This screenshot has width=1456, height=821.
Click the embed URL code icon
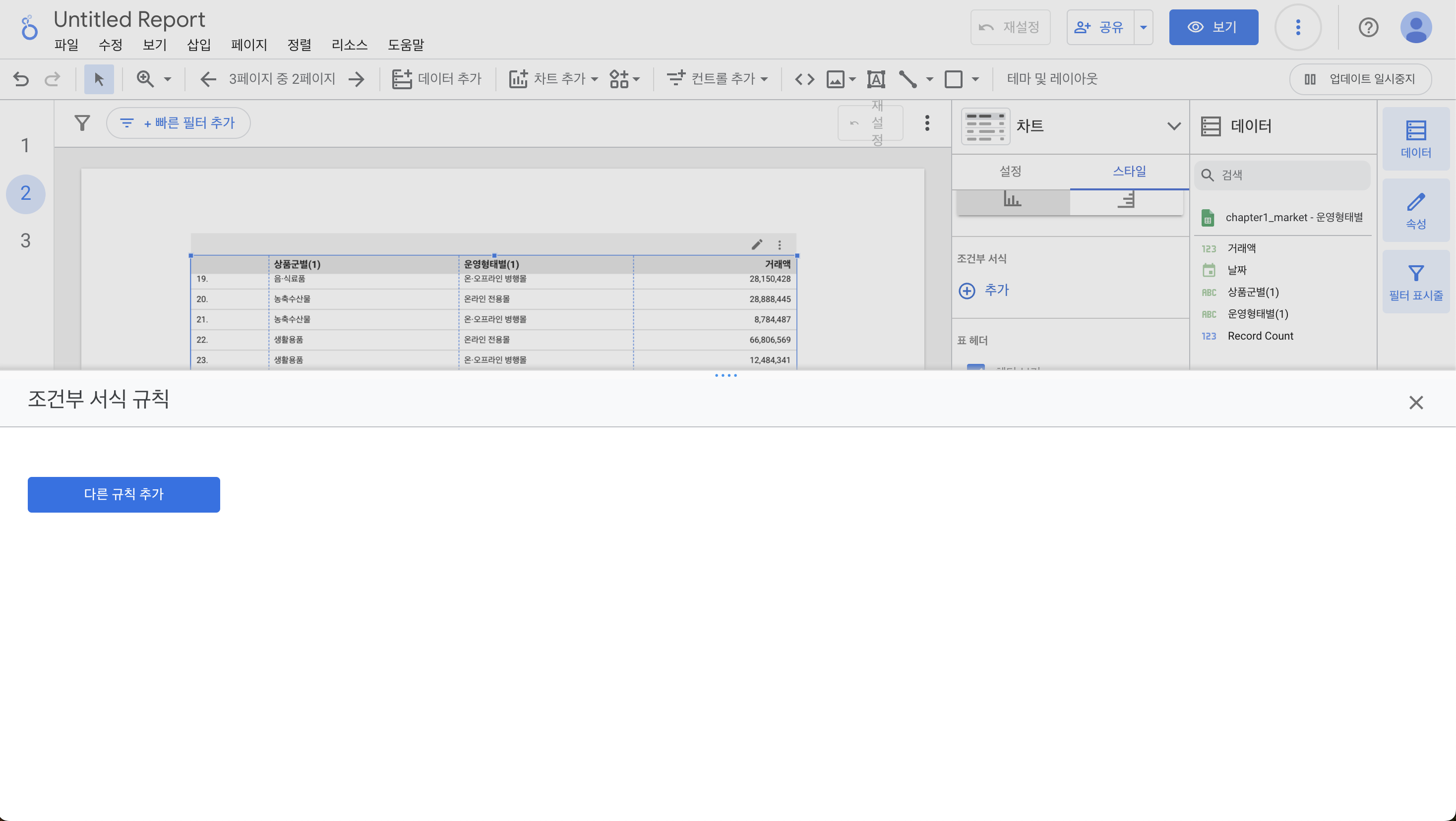[x=804, y=79]
